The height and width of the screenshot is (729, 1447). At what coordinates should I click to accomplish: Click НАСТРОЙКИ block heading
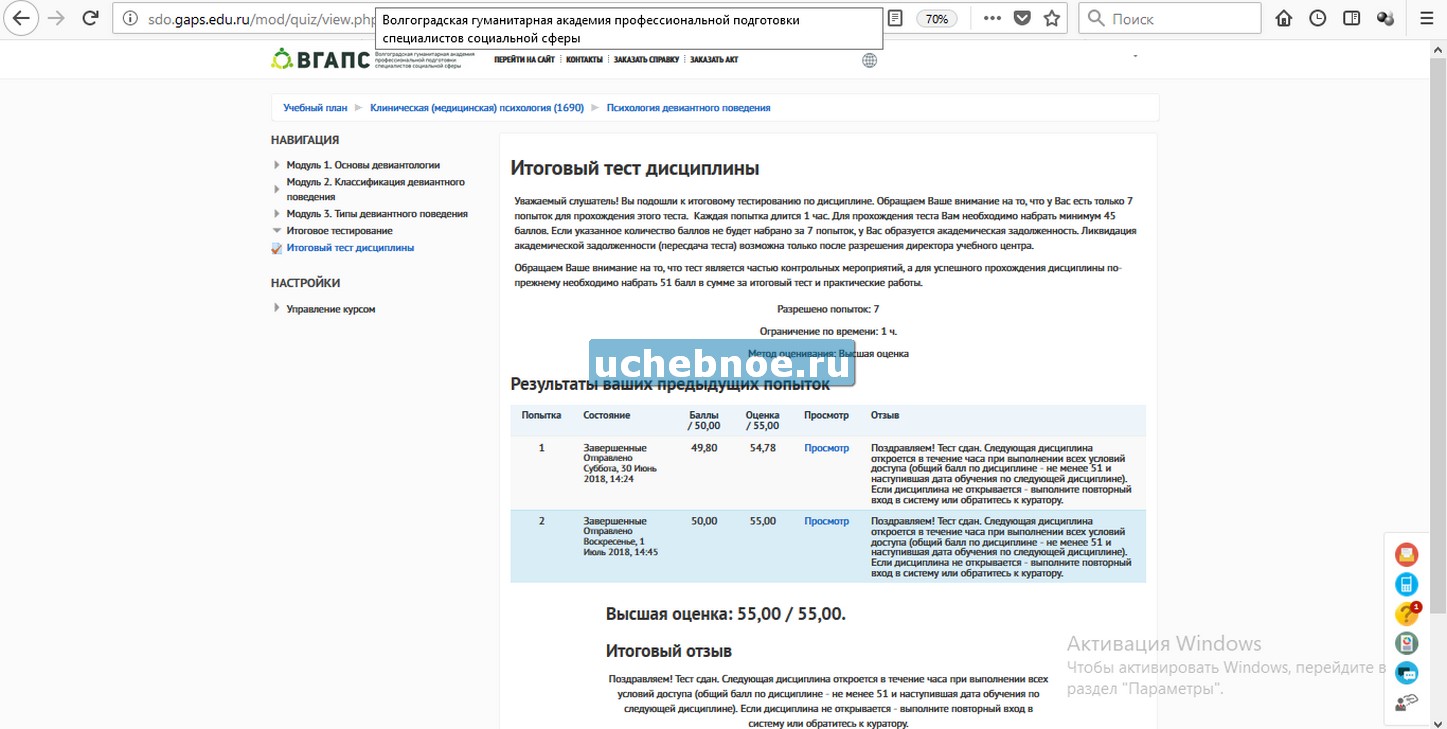click(x=306, y=283)
